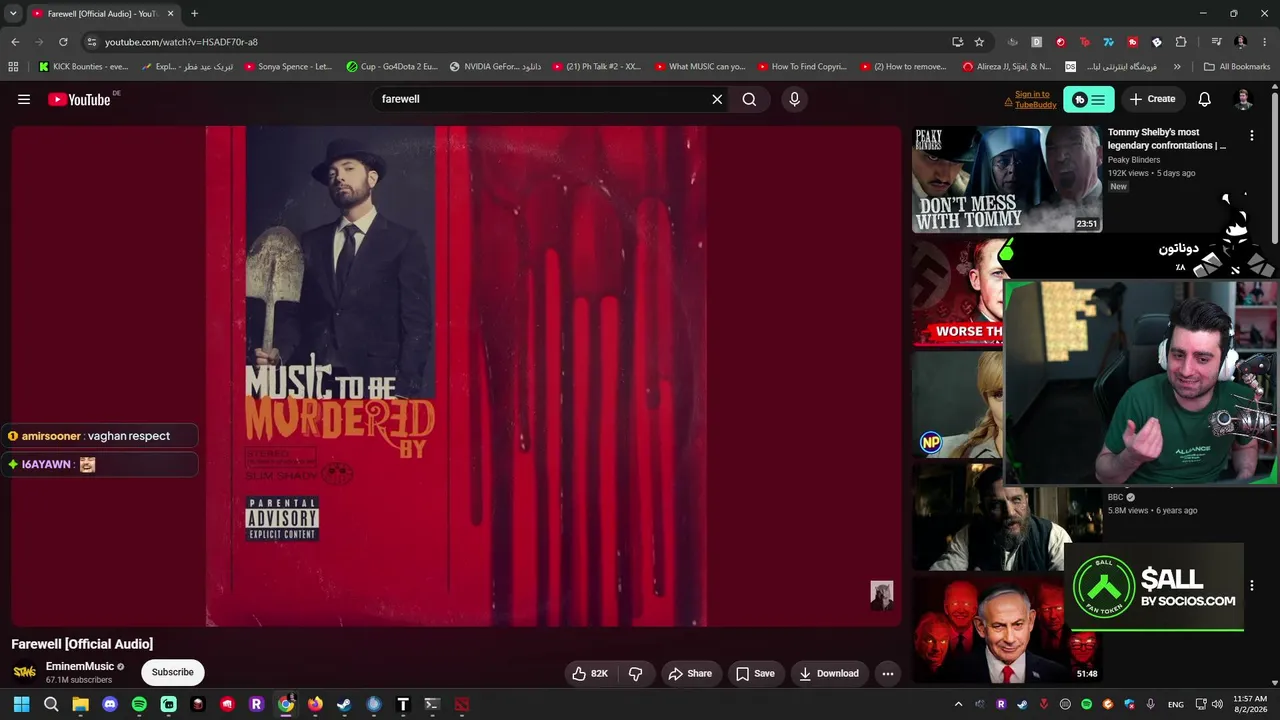This screenshot has height=720, width=1280.
Task: Open the tab search dropdown
Action: coord(13,14)
